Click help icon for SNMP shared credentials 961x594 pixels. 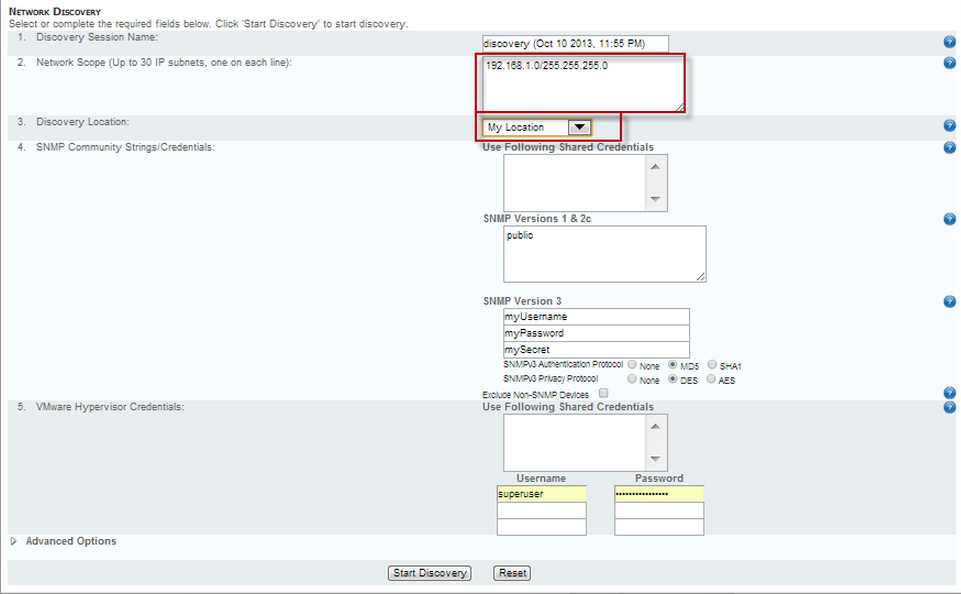pos(949,148)
